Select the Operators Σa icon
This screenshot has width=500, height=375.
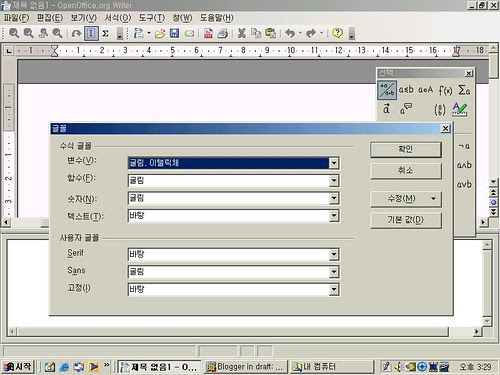click(x=464, y=90)
